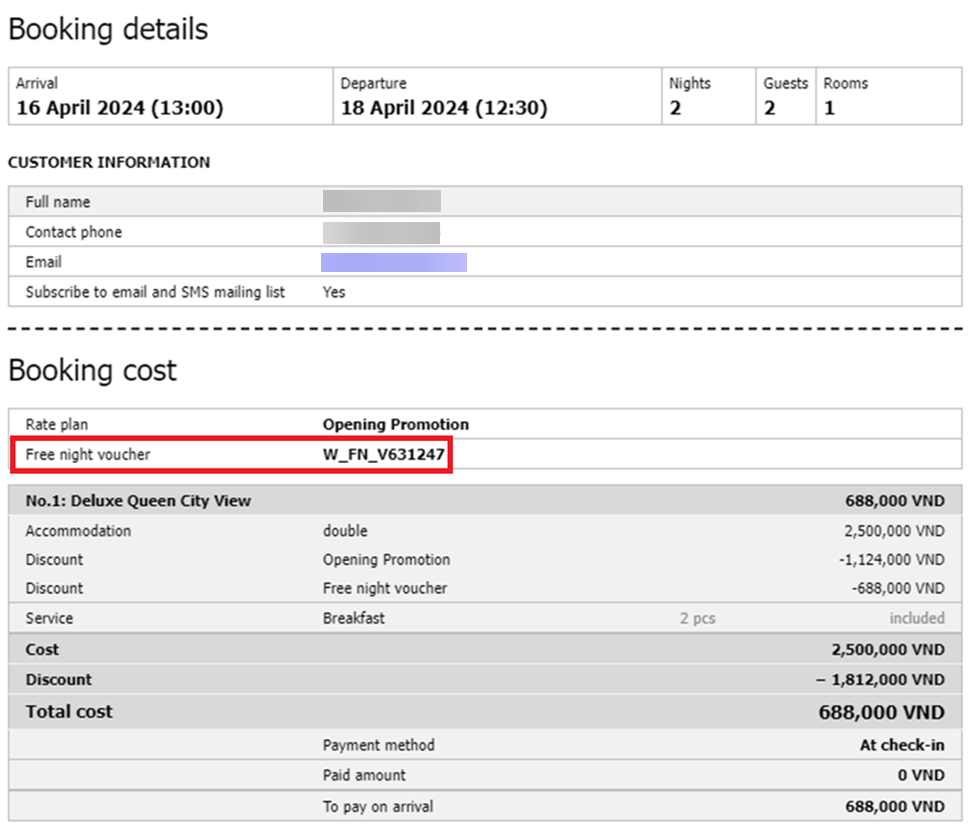The image size is (972, 830).
Task: Click the Deluxe Queen City View room header
Action: point(138,501)
